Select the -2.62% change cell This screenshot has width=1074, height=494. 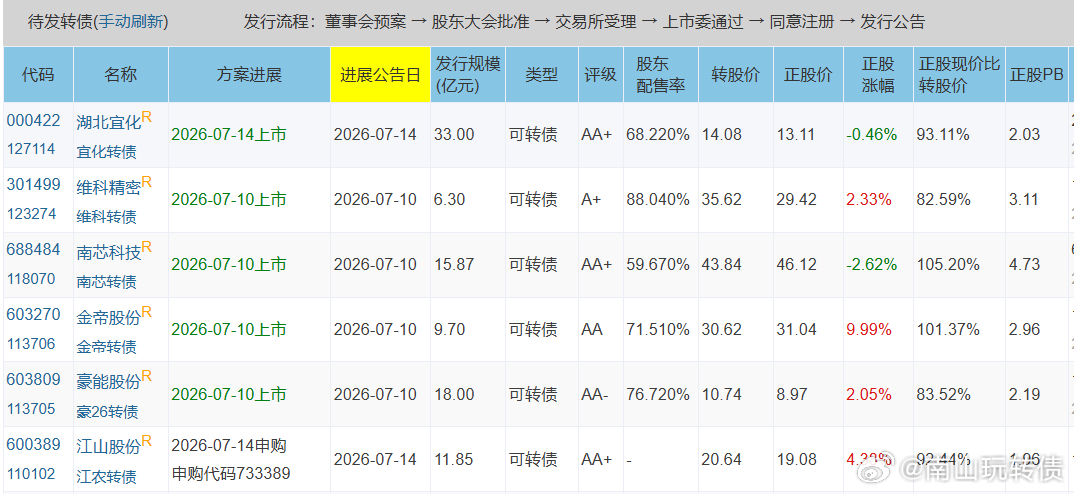coord(872,265)
